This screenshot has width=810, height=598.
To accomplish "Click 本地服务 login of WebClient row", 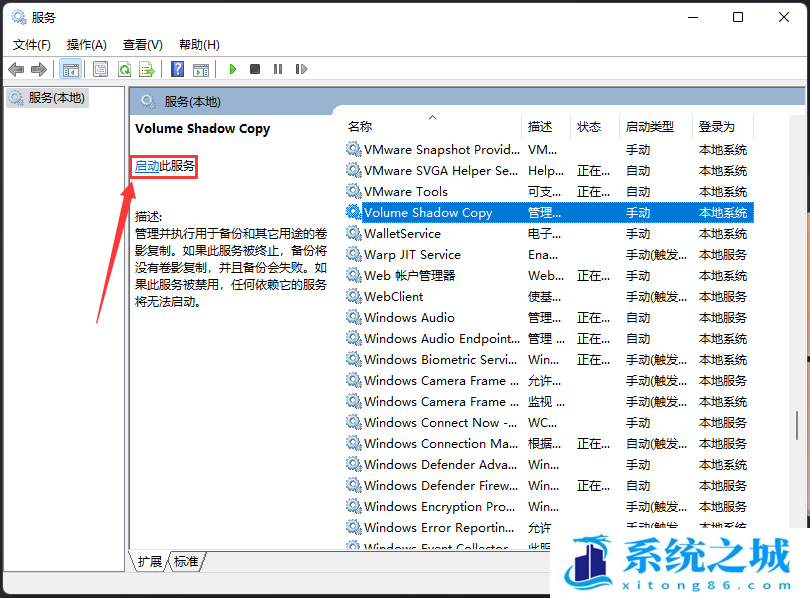I will tap(723, 296).
